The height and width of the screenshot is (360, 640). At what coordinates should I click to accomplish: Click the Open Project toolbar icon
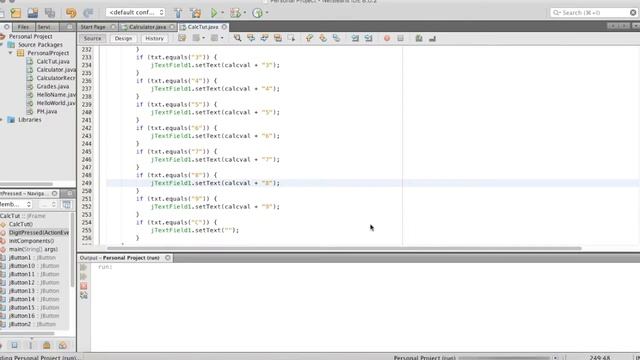(33, 13)
